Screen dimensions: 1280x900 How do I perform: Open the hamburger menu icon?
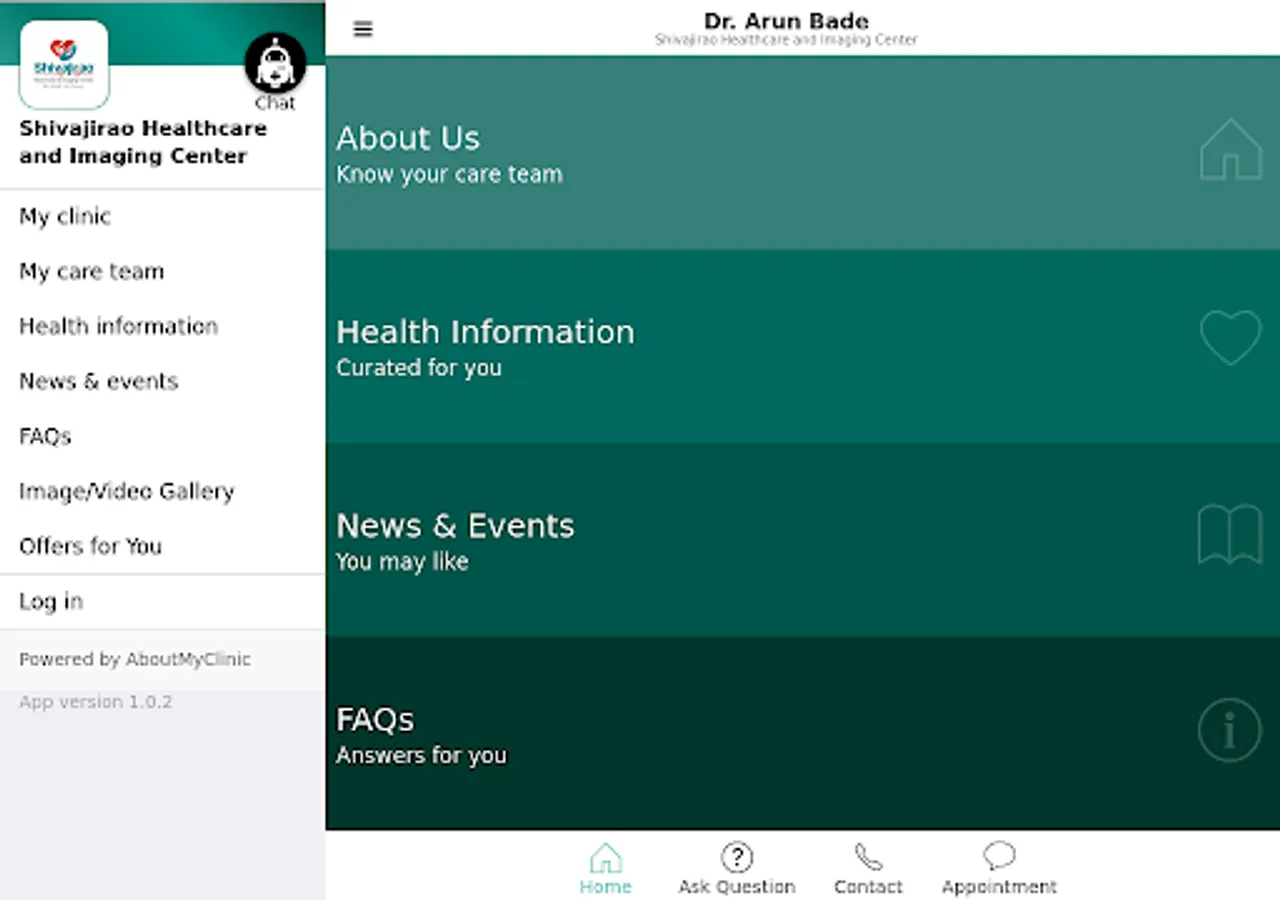363,29
